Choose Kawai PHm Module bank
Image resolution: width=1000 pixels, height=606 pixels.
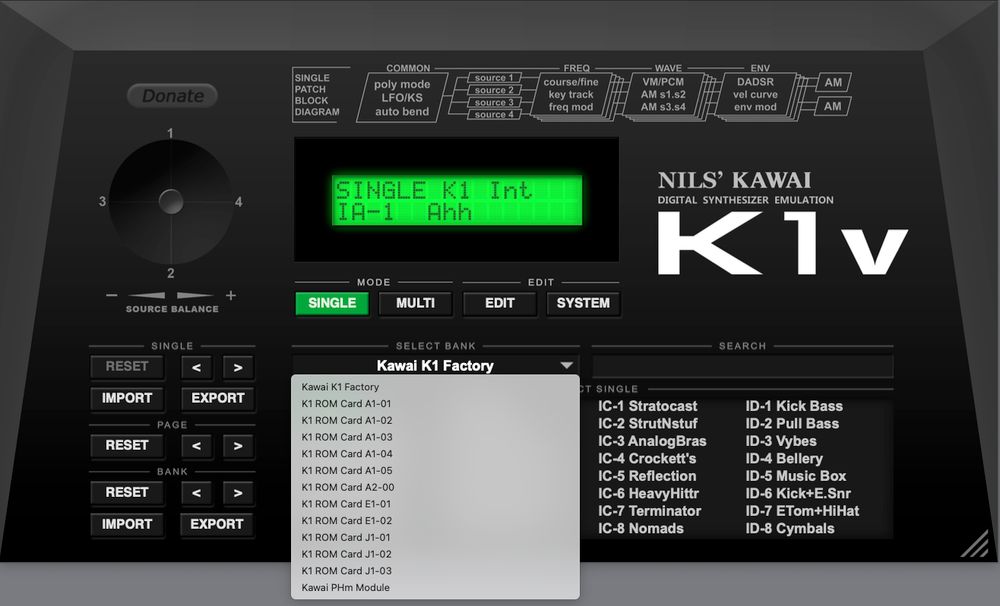coord(435,588)
